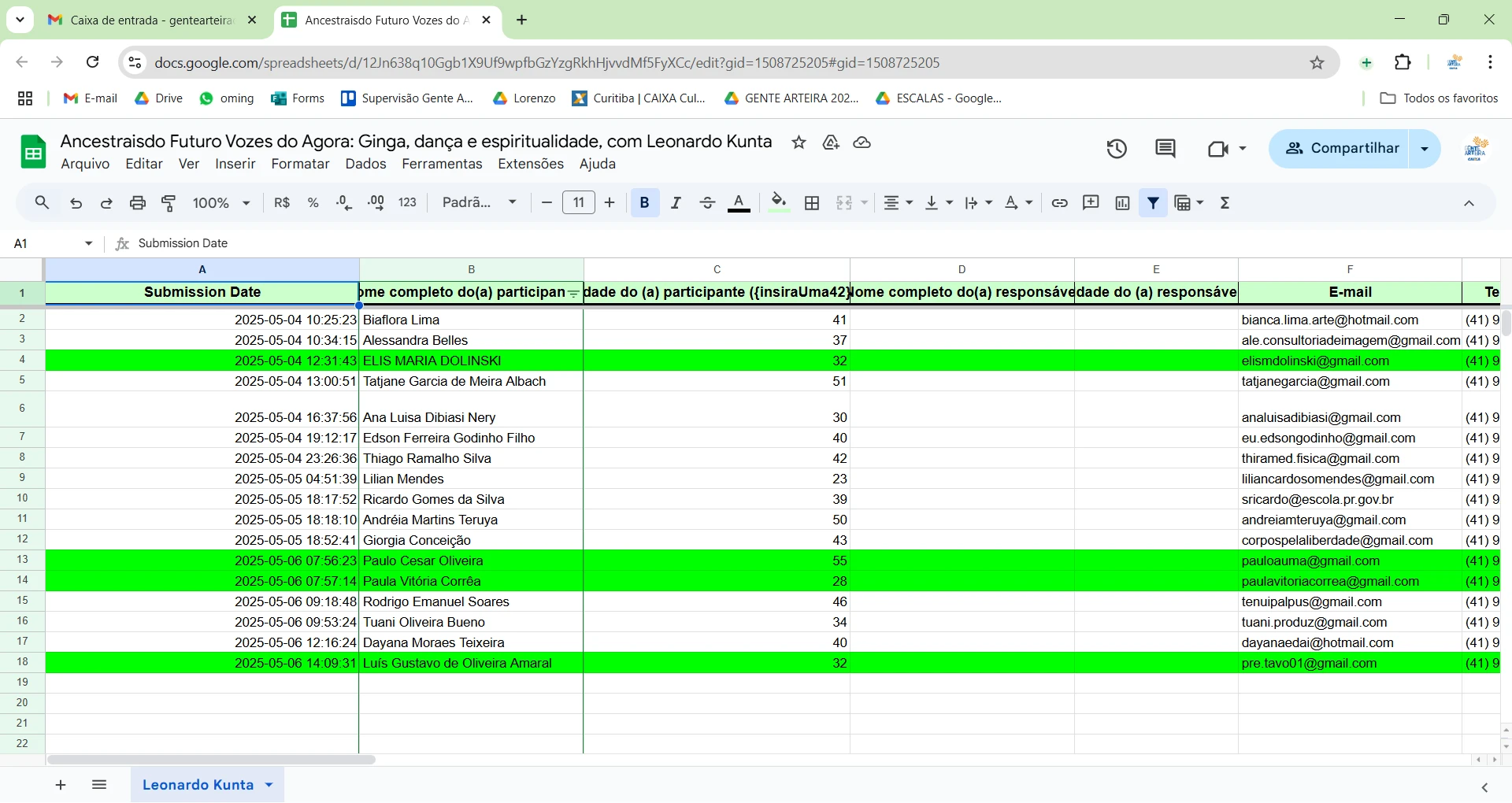Open the merge cells dropdown arrow
The image size is (1512, 803).
(x=863, y=202)
